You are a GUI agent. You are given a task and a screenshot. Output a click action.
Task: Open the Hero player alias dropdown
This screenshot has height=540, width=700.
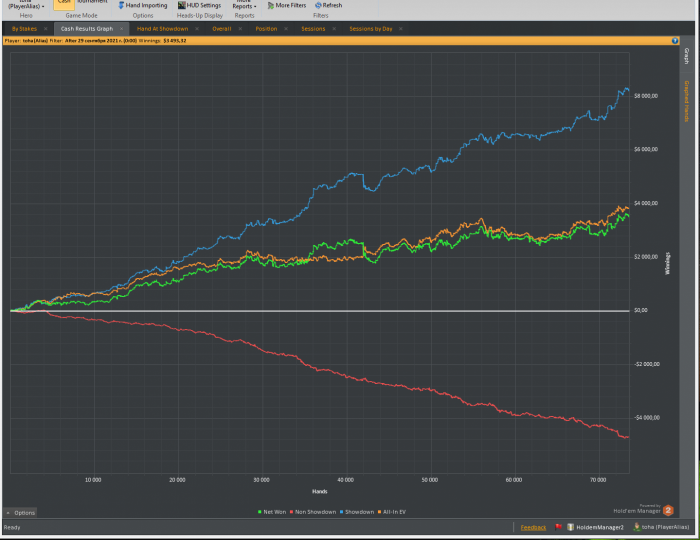(x=26, y=6)
